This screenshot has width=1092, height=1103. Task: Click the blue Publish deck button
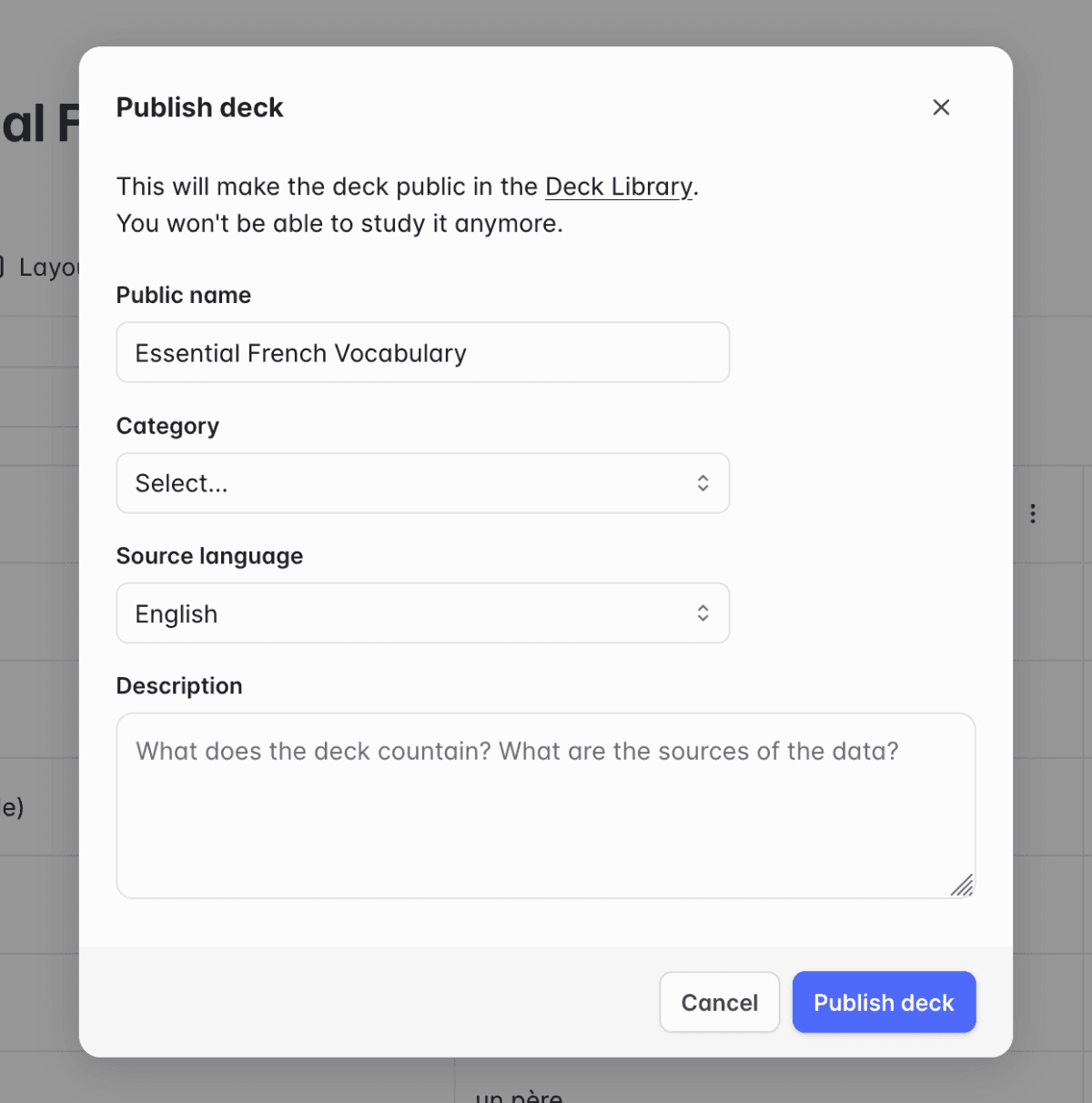(884, 1002)
